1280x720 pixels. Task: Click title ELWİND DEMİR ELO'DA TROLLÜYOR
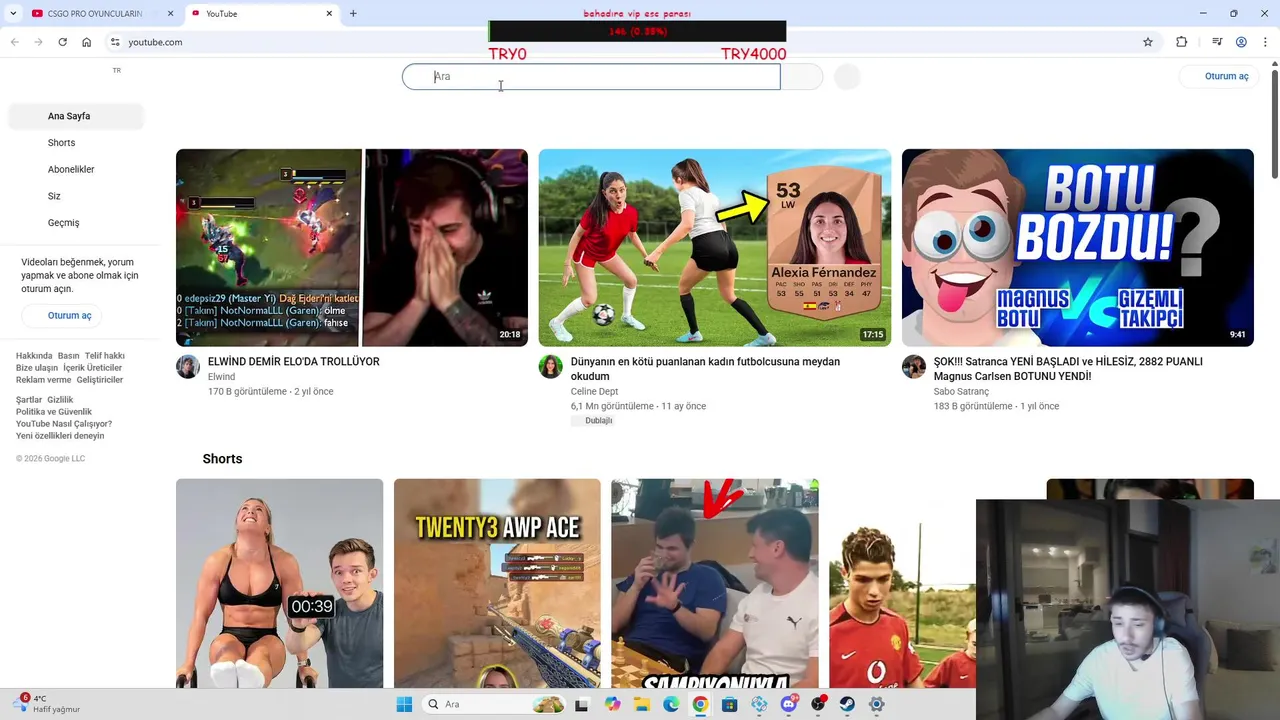coord(294,362)
